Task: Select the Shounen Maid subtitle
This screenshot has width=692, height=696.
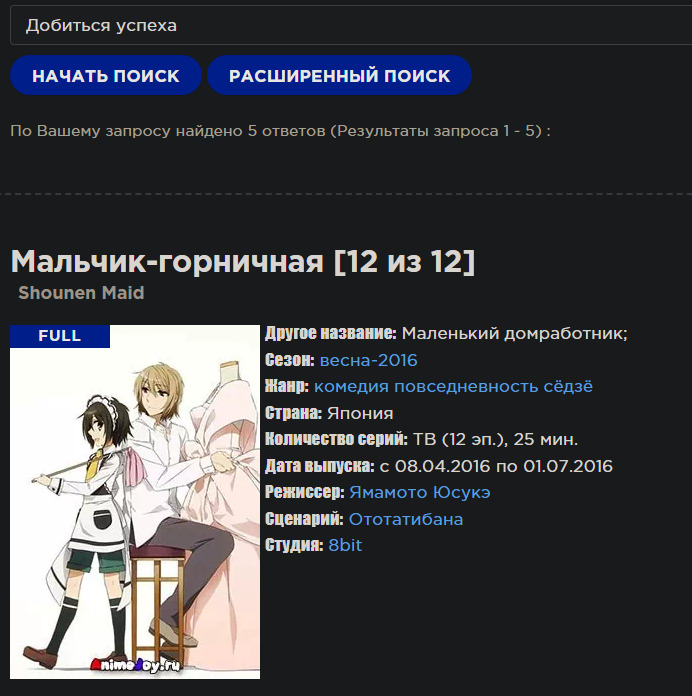Action: (x=81, y=293)
